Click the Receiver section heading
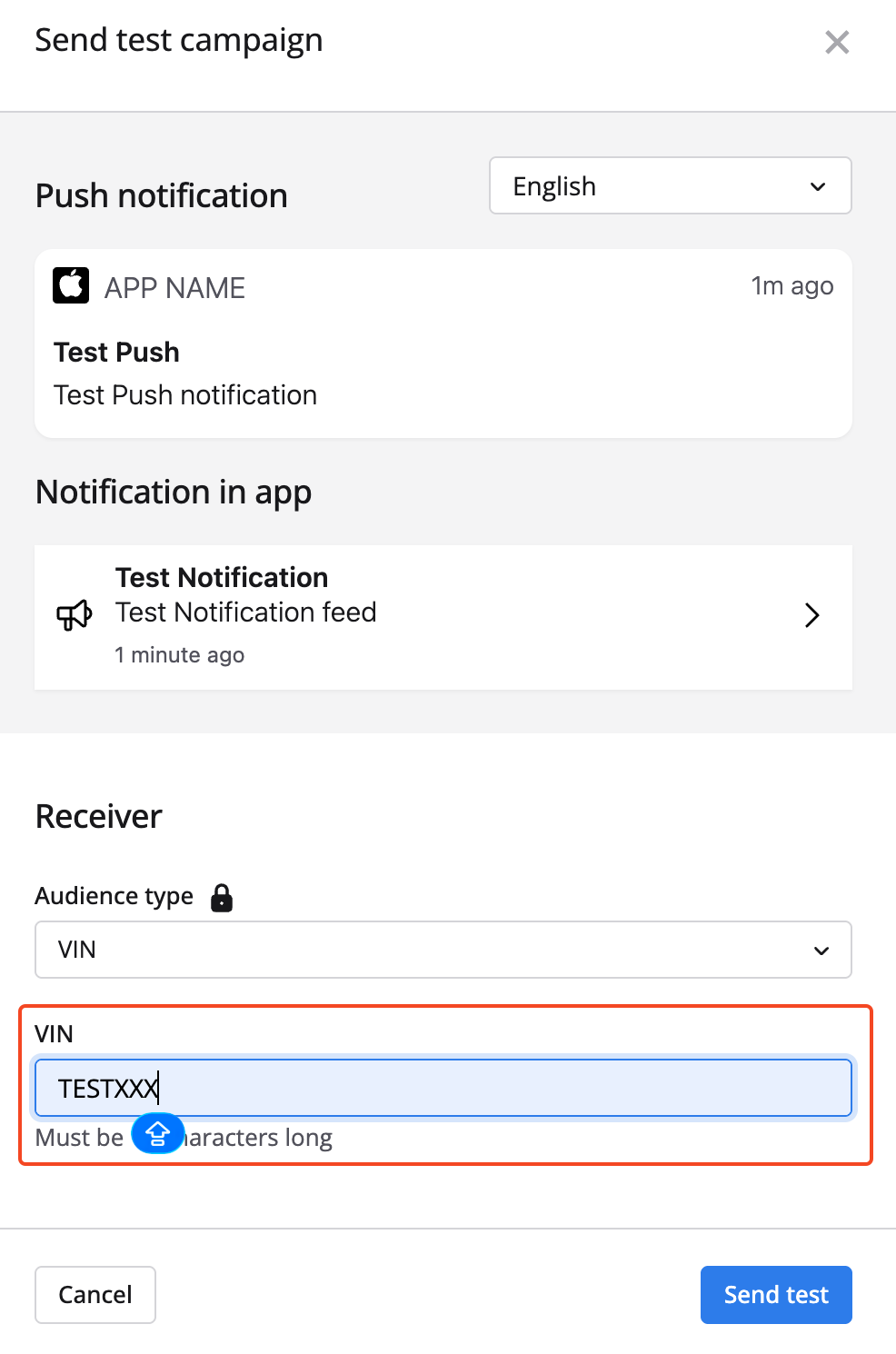Viewport: 896px width, 1354px height. coord(99,816)
